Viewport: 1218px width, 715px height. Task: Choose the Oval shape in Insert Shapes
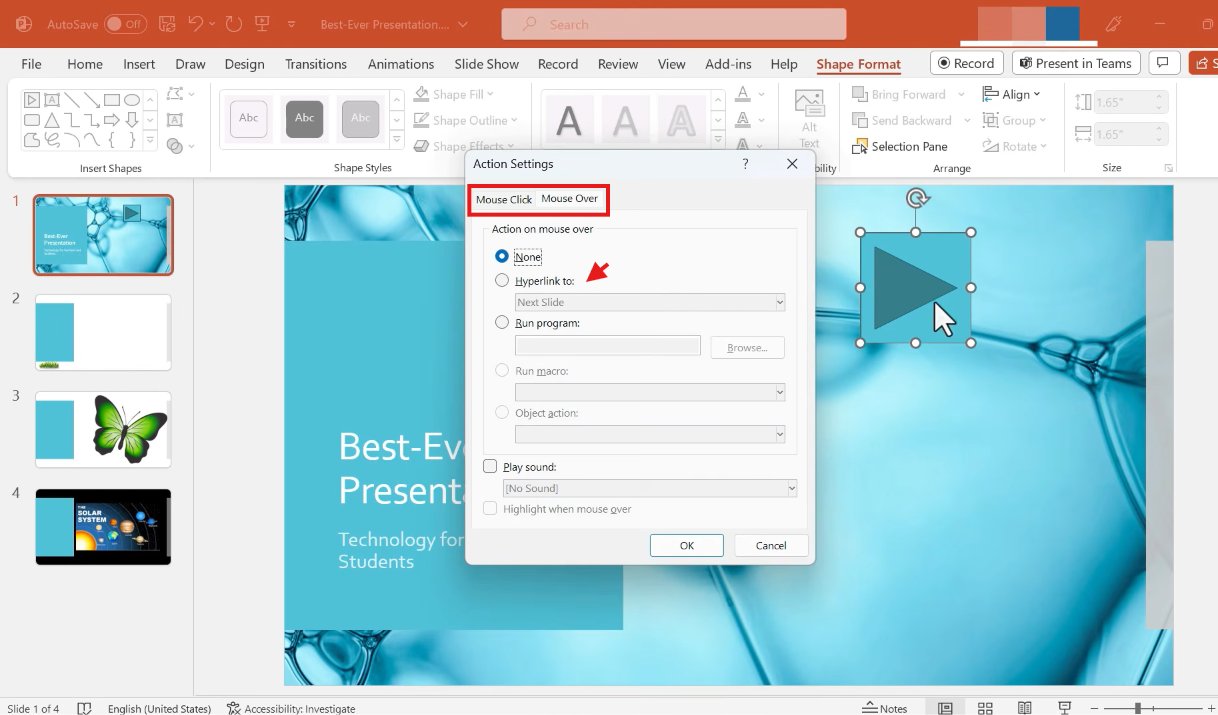pos(132,100)
